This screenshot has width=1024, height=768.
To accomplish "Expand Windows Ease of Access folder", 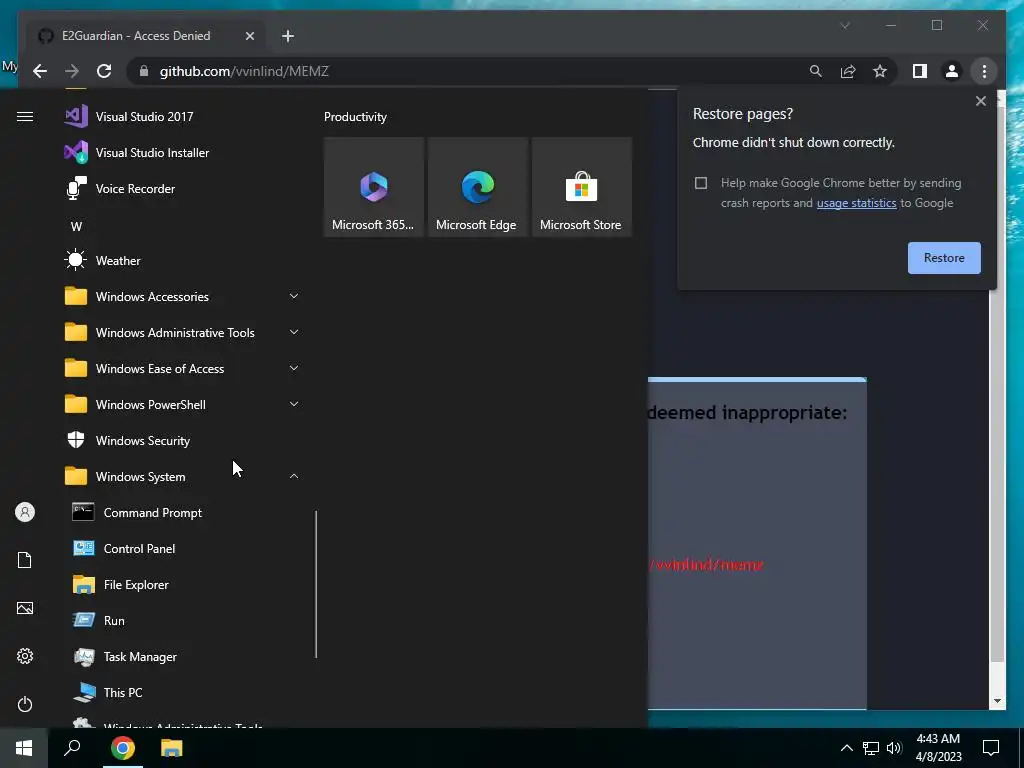I will coord(183,368).
